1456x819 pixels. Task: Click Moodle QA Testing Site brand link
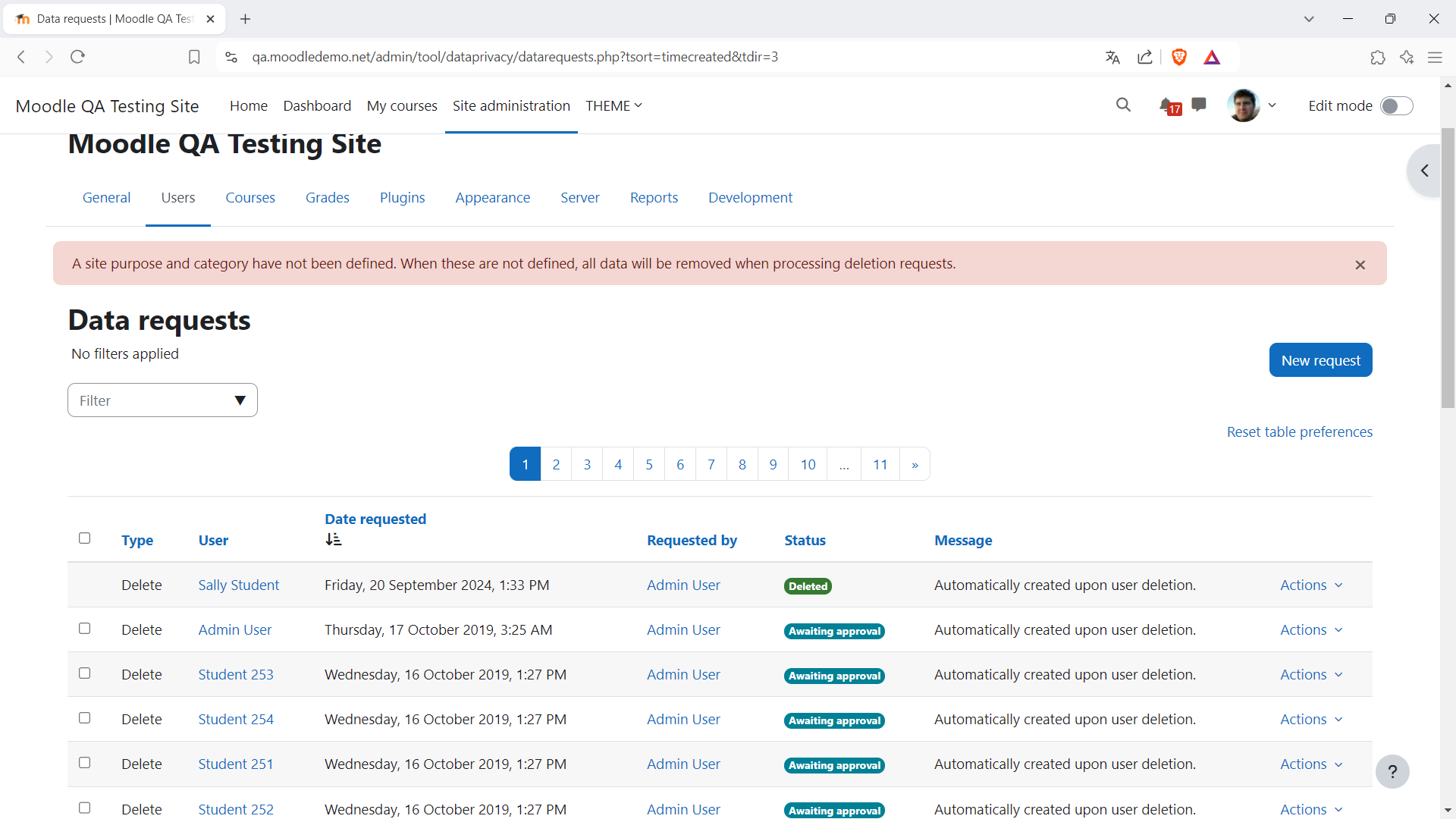[107, 106]
